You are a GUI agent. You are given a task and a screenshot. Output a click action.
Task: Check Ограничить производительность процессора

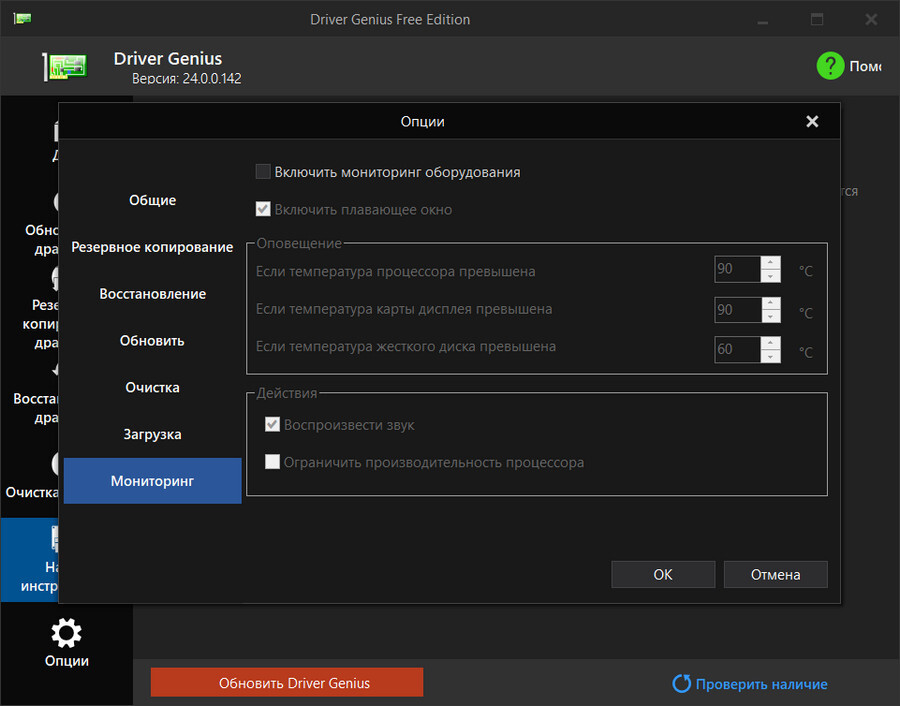[272, 461]
